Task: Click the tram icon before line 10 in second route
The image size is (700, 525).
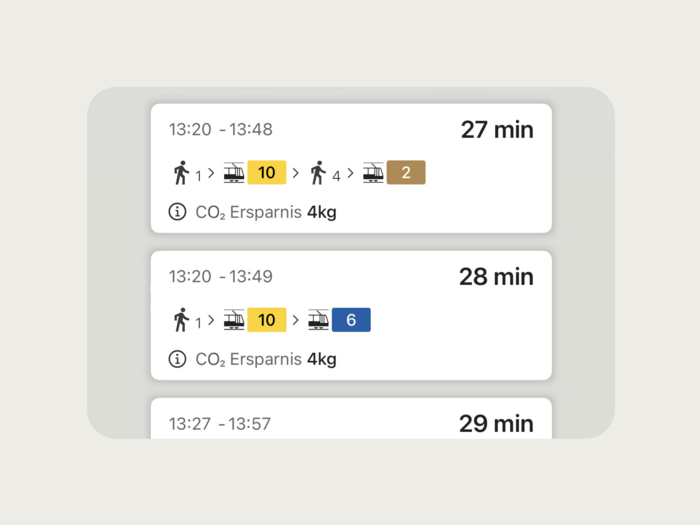Action: [x=234, y=320]
